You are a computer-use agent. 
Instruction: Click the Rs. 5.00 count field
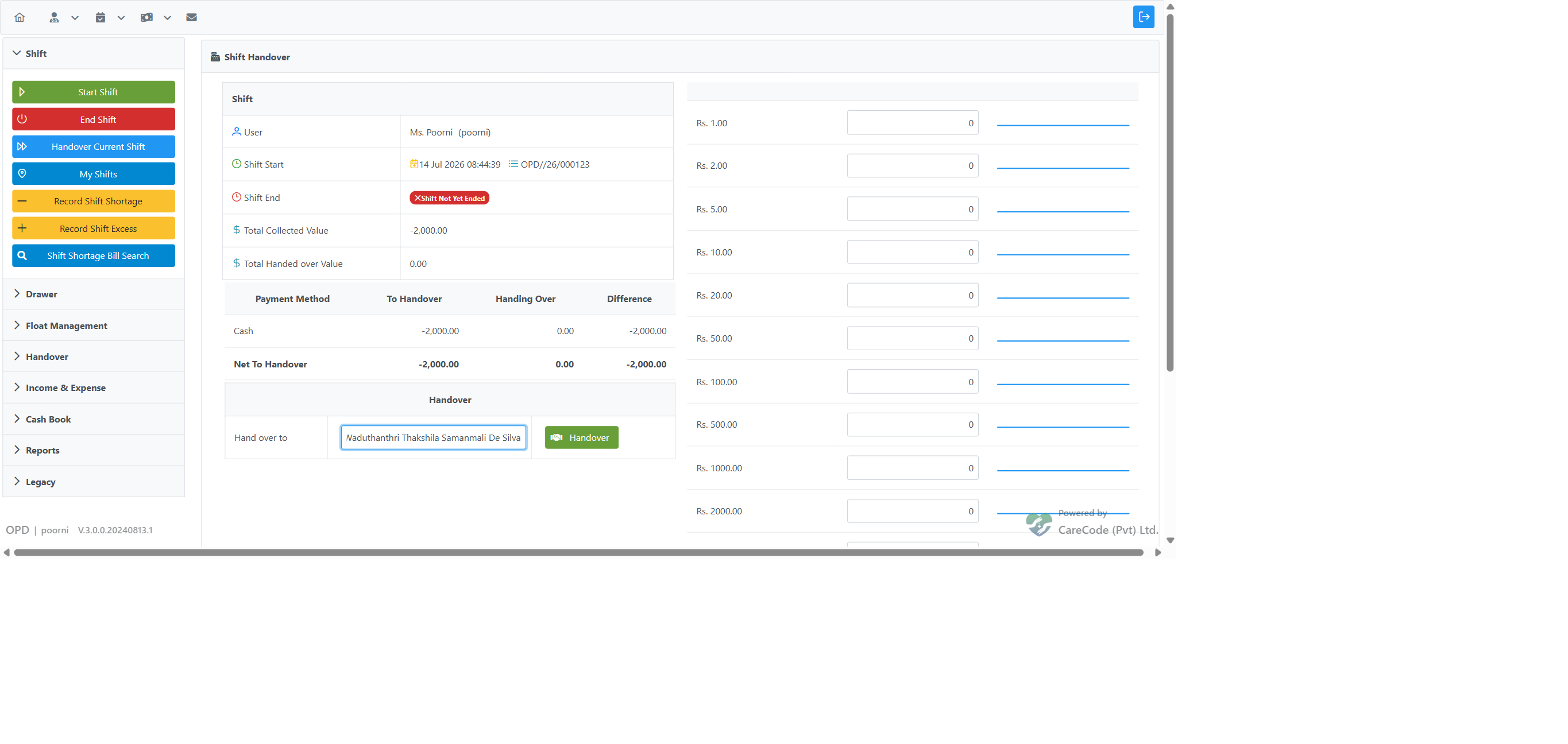pos(913,210)
